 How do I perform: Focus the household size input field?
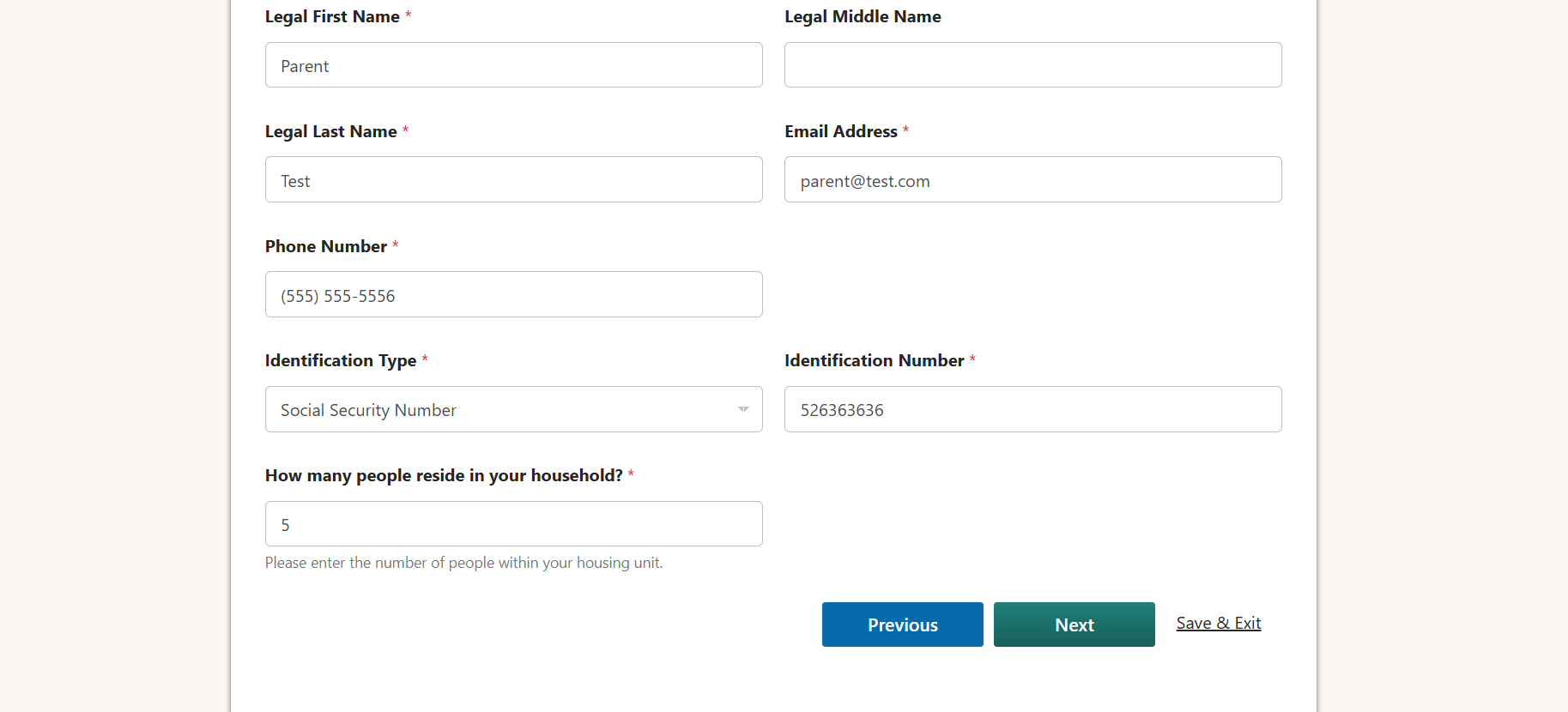point(513,524)
